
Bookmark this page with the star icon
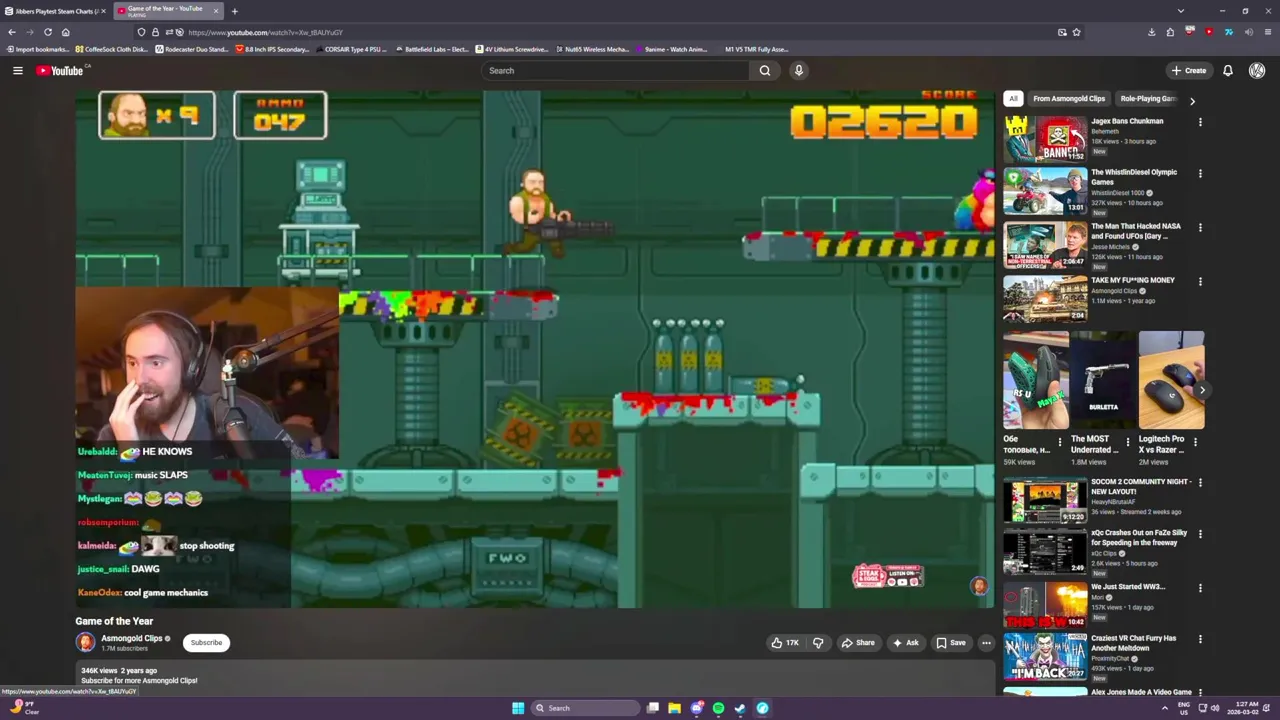click(x=1076, y=32)
